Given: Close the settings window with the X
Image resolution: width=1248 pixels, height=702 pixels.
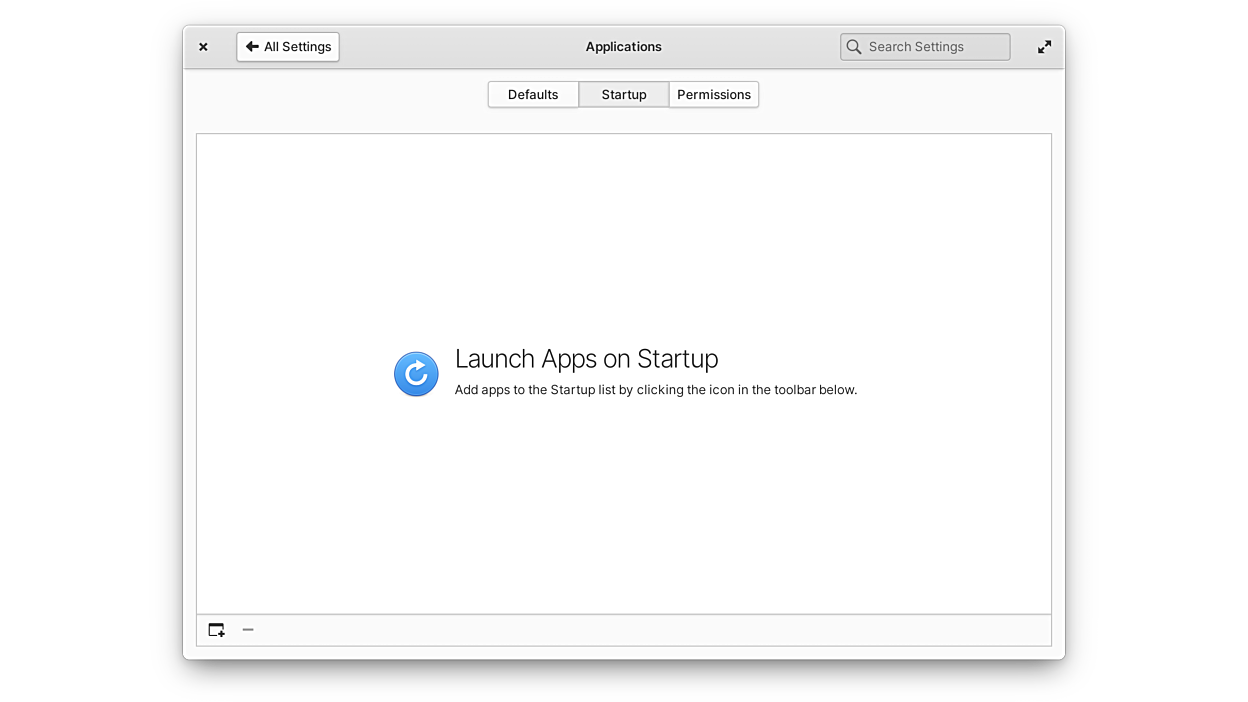Looking at the screenshot, I should [x=203, y=47].
